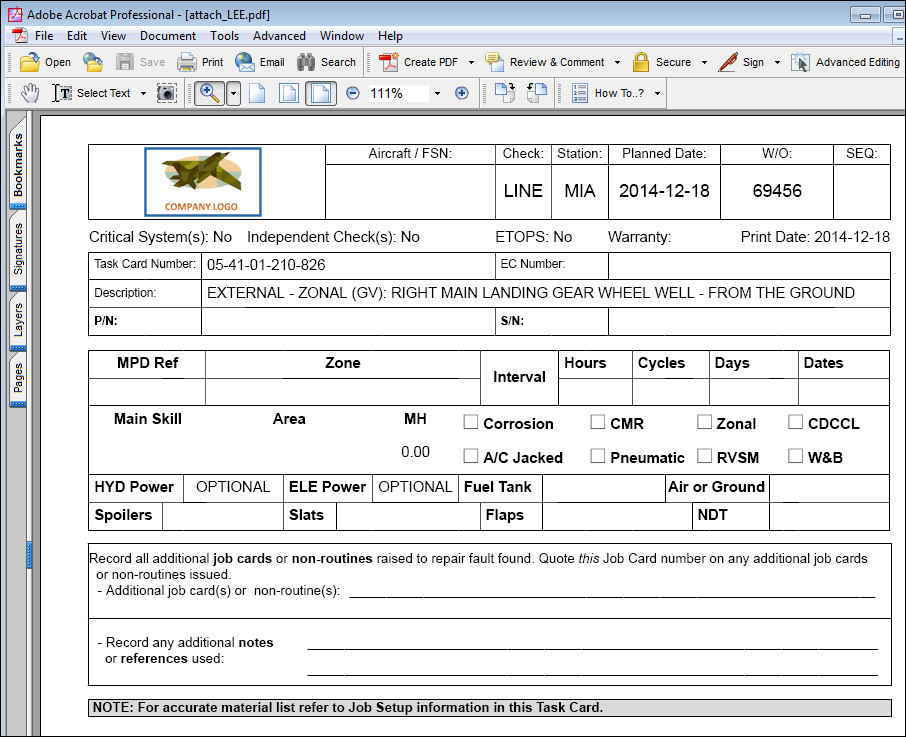Screen dimensions: 906x737
Task: Click the Fit Page icon
Action: click(289, 93)
